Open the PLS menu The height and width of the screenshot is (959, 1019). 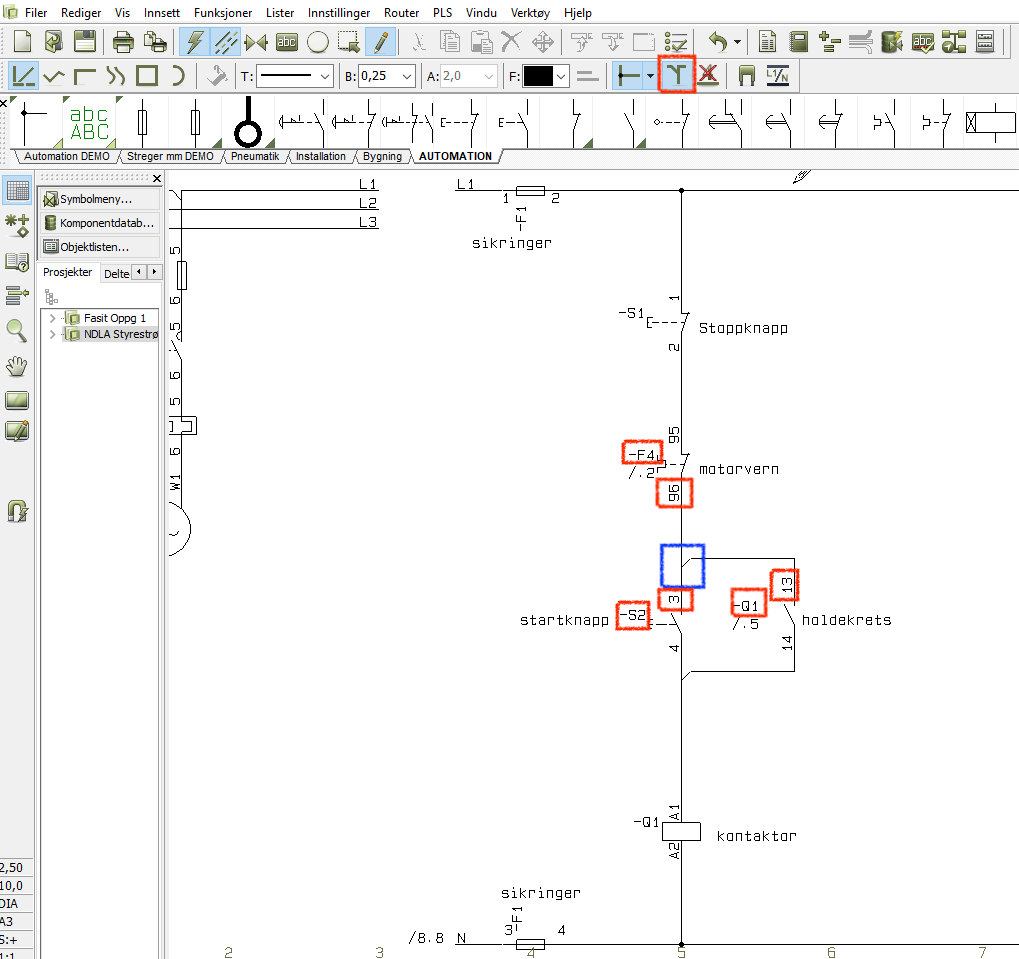[443, 13]
